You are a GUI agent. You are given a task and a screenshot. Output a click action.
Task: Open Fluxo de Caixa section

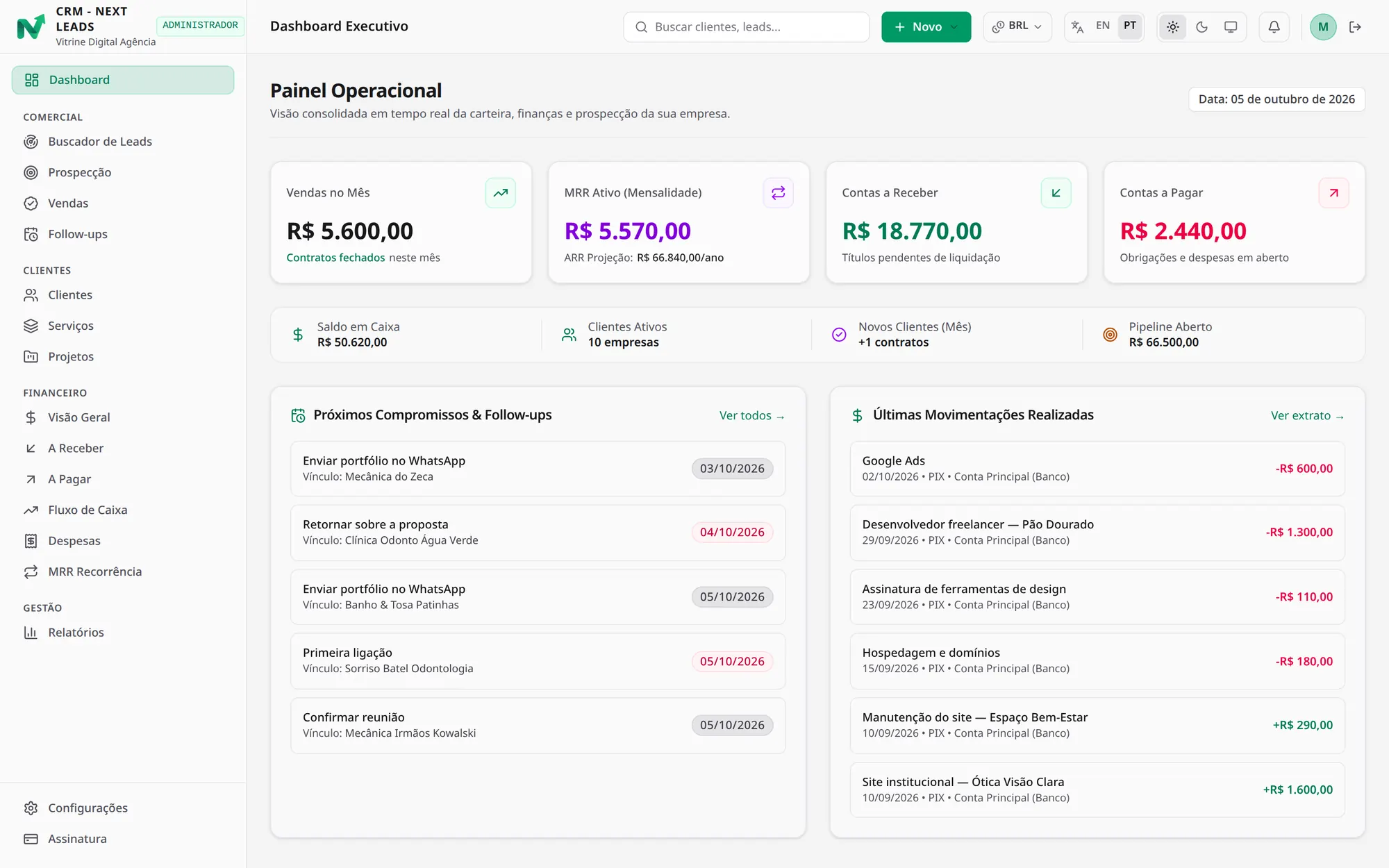tap(123, 510)
